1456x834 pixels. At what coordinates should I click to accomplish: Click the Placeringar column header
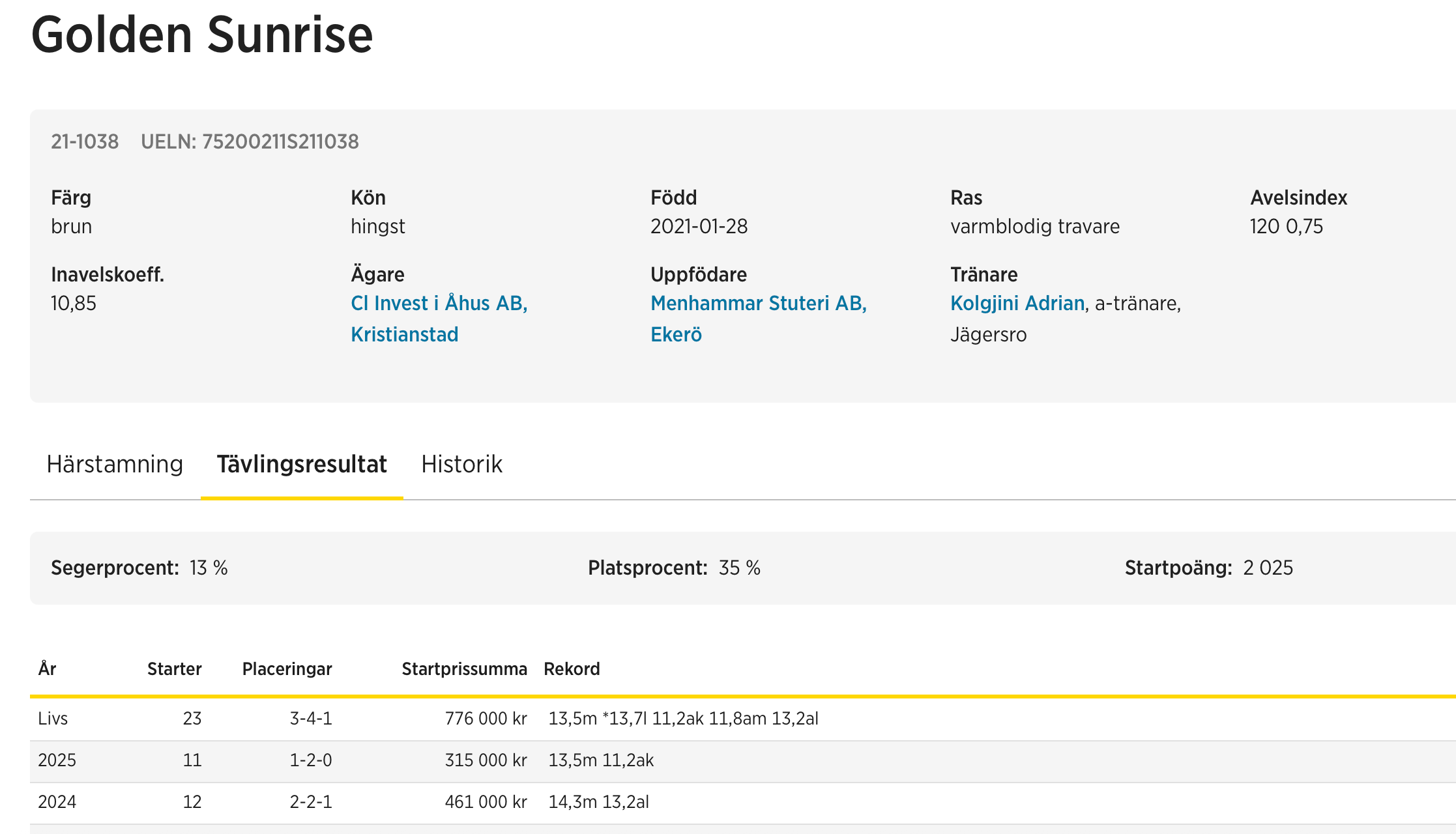pyautogui.click(x=287, y=669)
